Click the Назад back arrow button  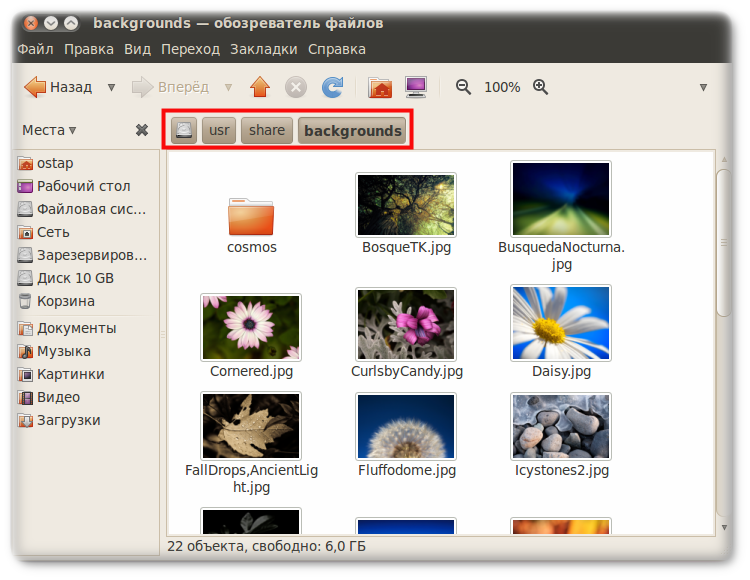pyautogui.click(x=58, y=87)
